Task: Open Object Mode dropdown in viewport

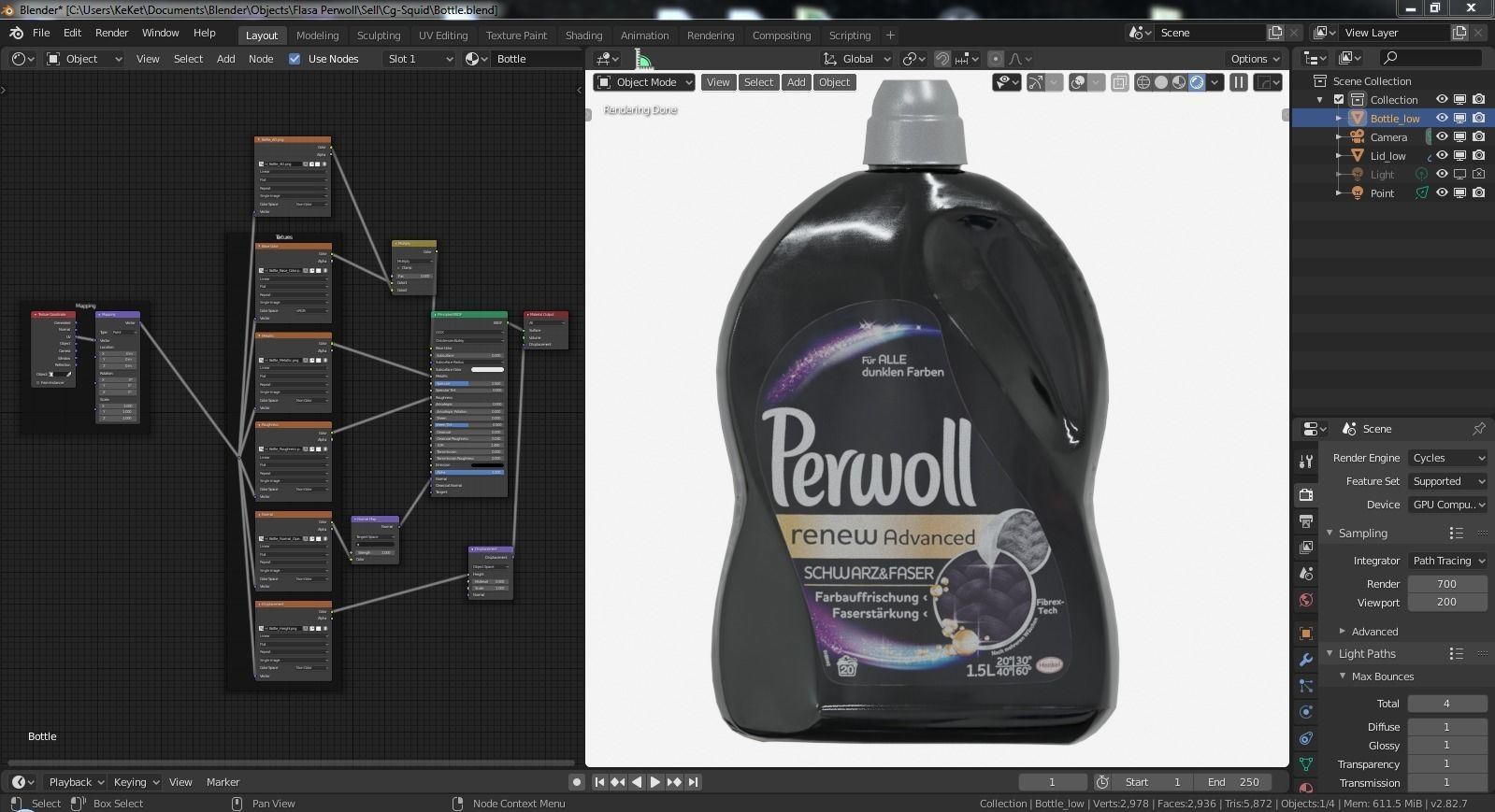Action: pyautogui.click(x=644, y=82)
